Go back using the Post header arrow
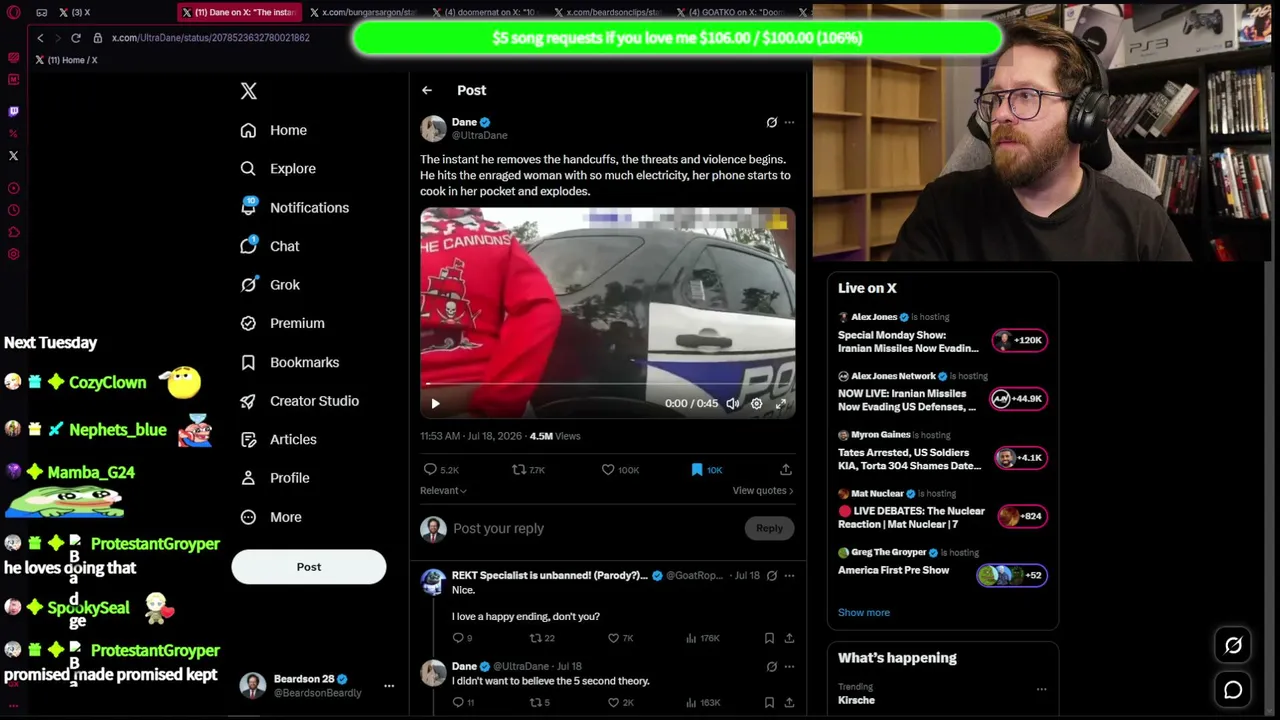The height and width of the screenshot is (720, 1280). [427, 90]
